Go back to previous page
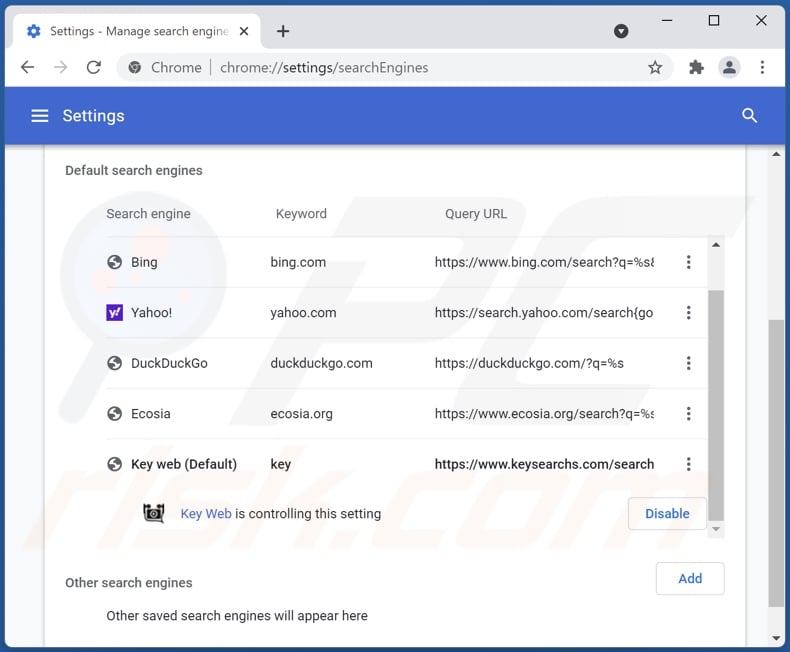This screenshot has width=790, height=652. tap(28, 68)
